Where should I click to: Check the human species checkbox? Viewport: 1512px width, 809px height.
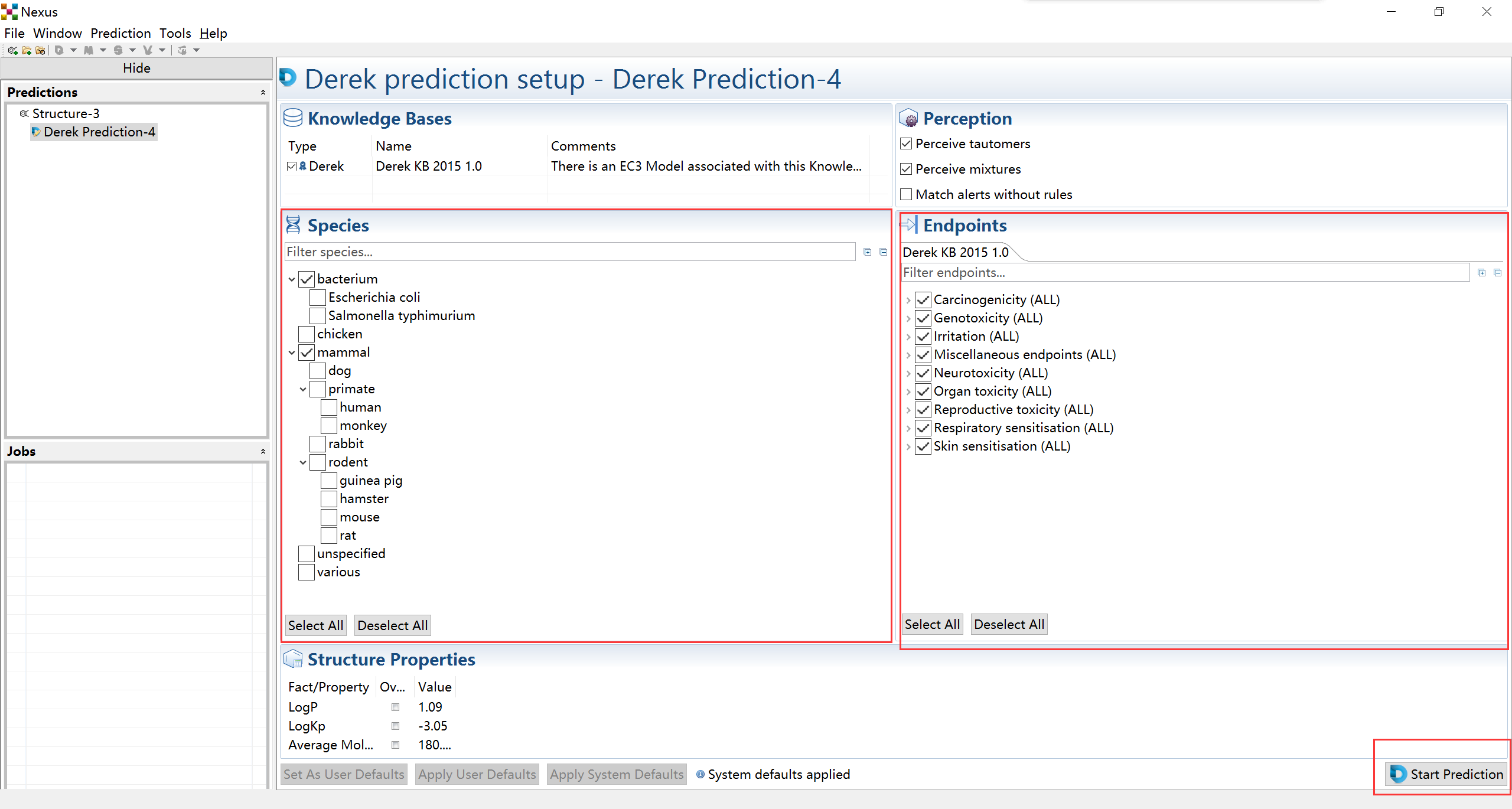coord(329,407)
